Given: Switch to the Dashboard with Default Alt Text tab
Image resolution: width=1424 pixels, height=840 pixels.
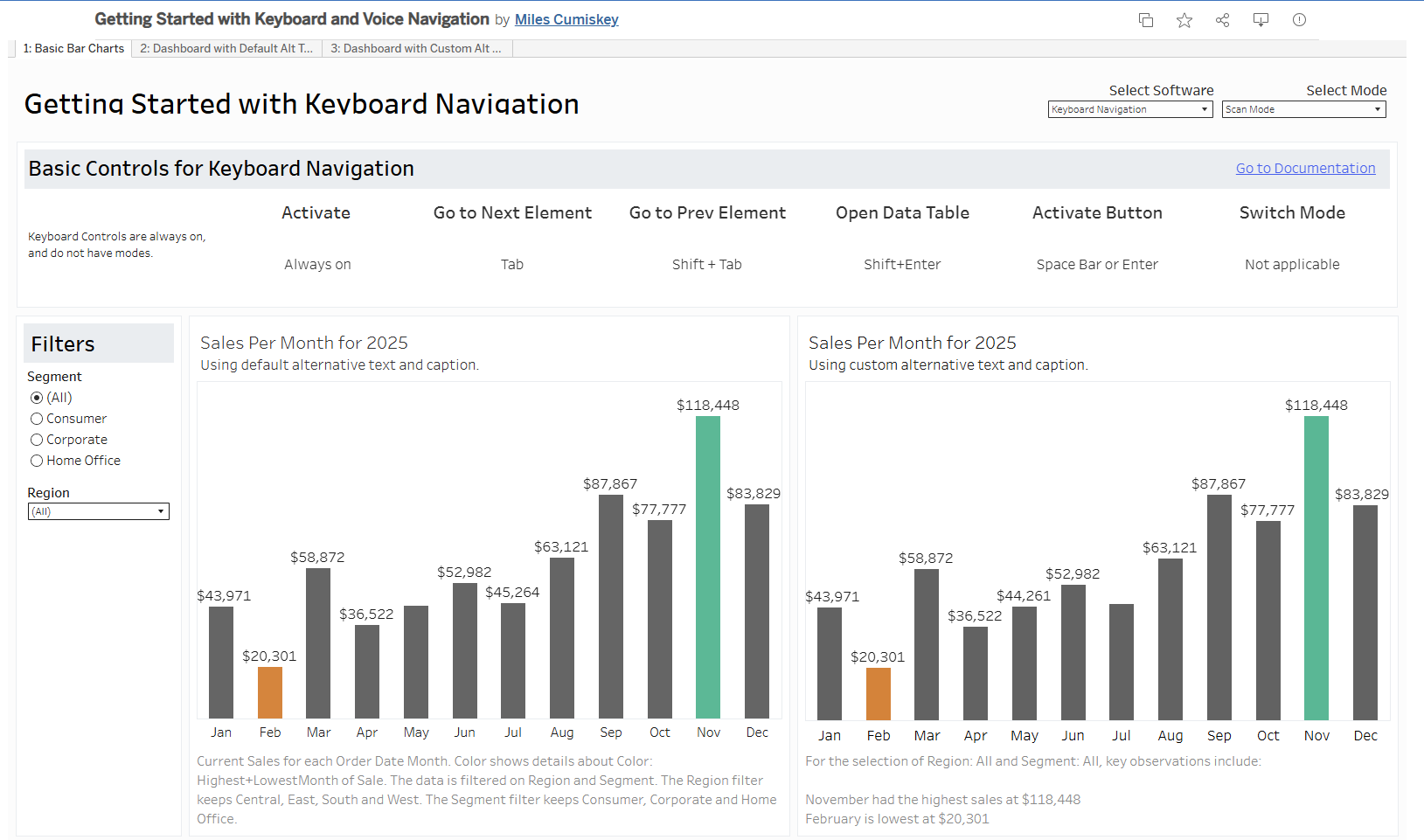Looking at the screenshot, I should [x=226, y=49].
